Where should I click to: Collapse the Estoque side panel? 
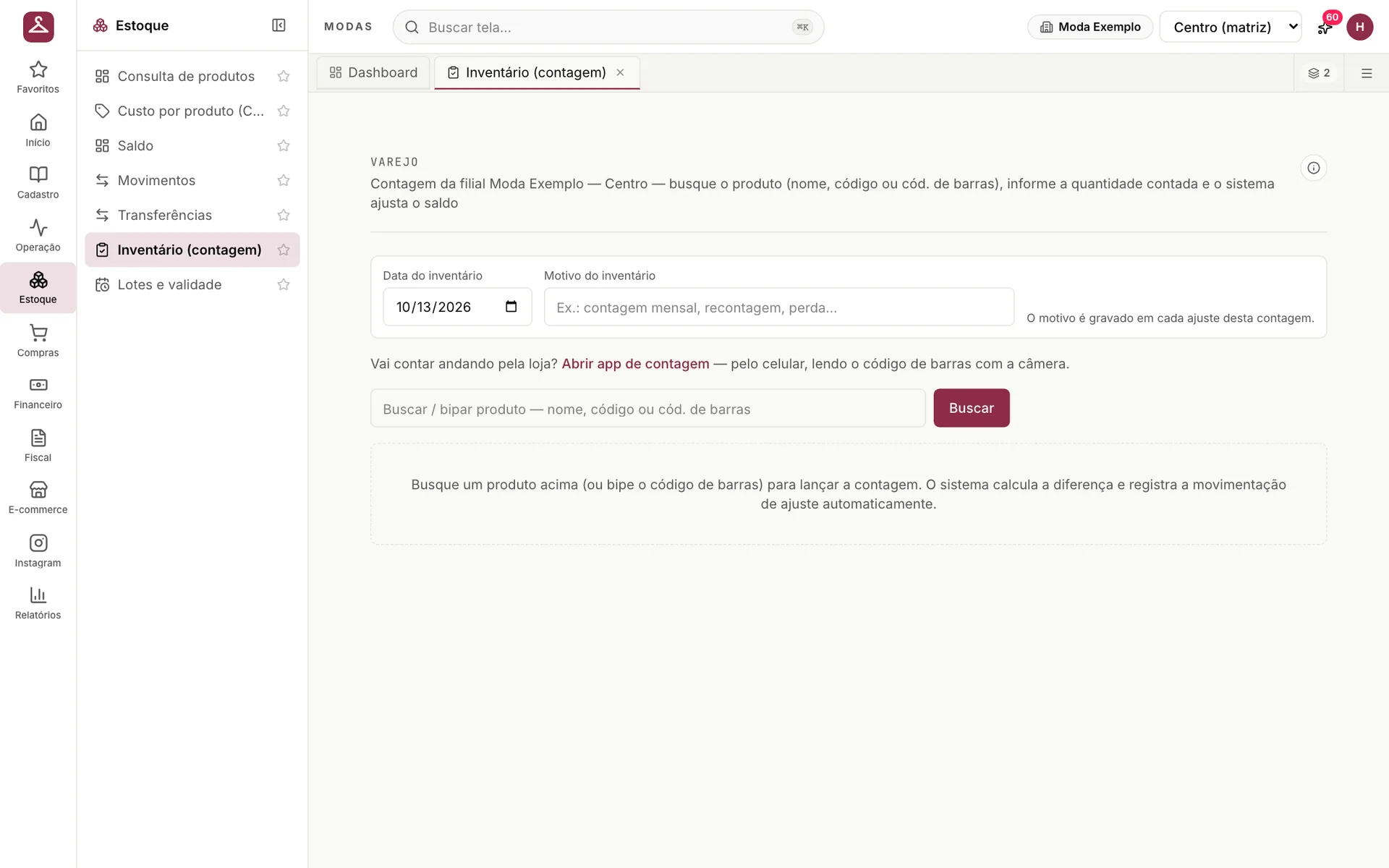(279, 25)
